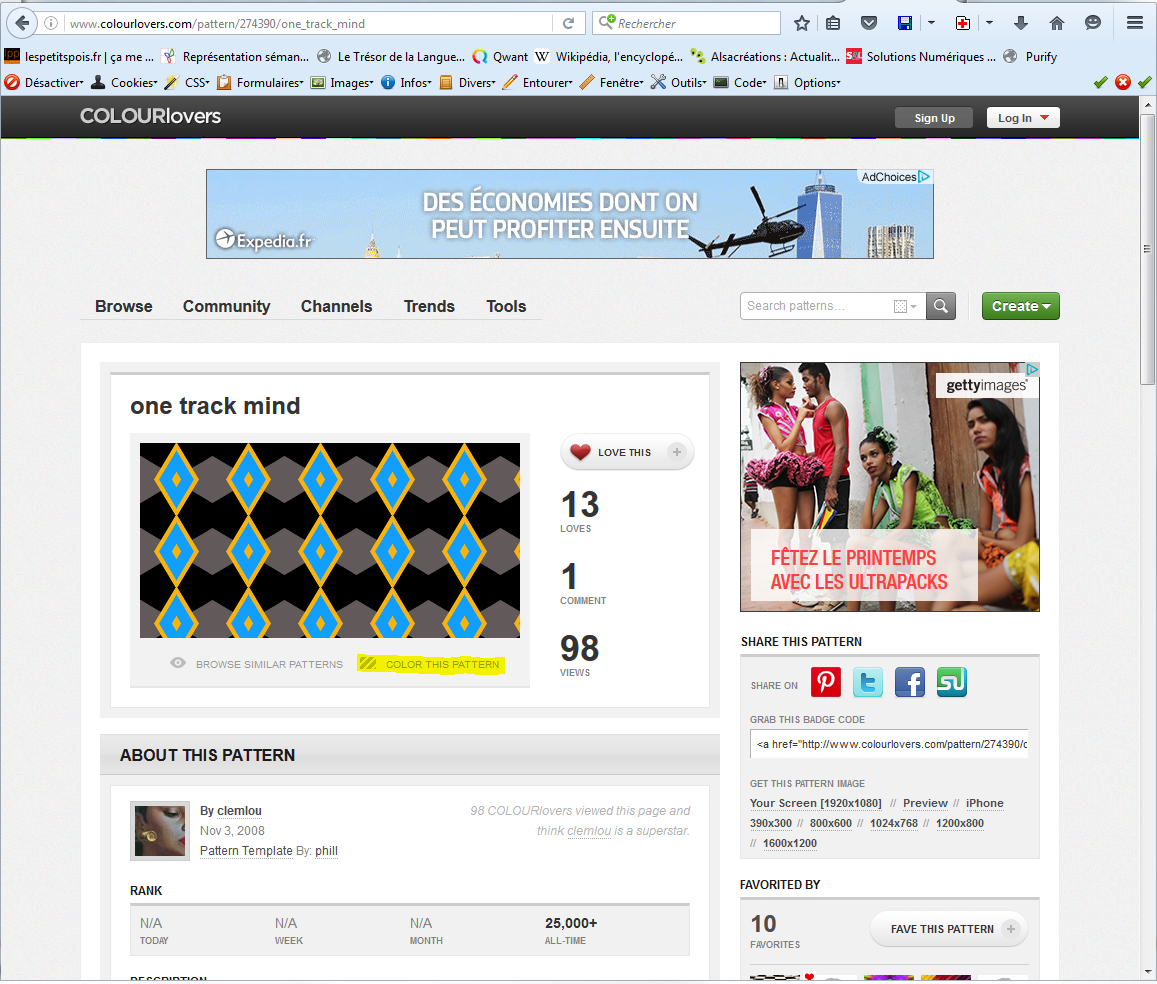Open search type dropdown in search box
Screen dimensions: 1157x984
[906, 306]
